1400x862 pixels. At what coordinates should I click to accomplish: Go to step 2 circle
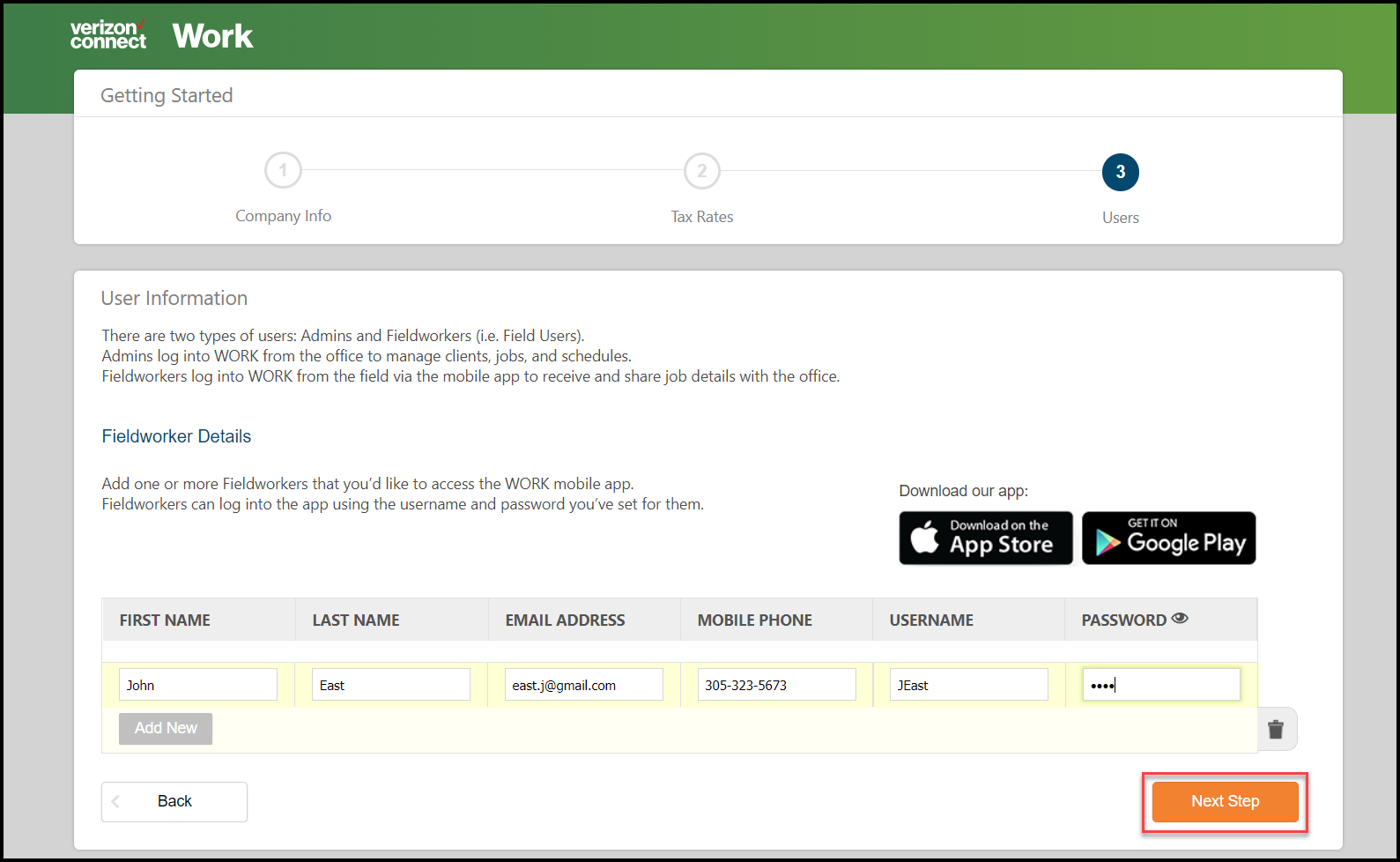click(x=702, y=171)
